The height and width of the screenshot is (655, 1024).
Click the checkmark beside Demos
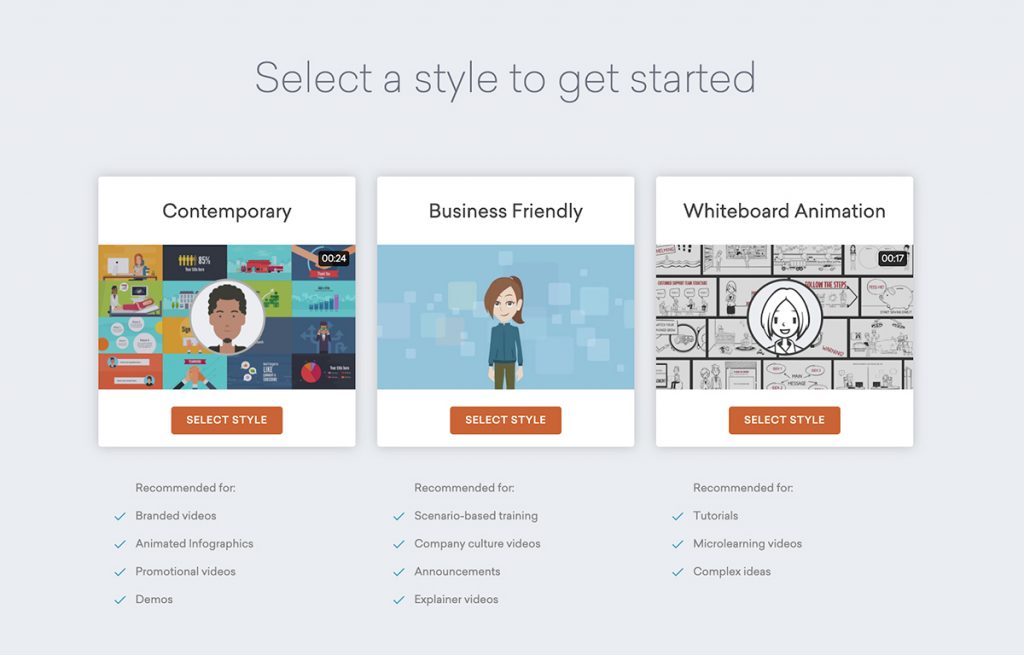point(120,599)
